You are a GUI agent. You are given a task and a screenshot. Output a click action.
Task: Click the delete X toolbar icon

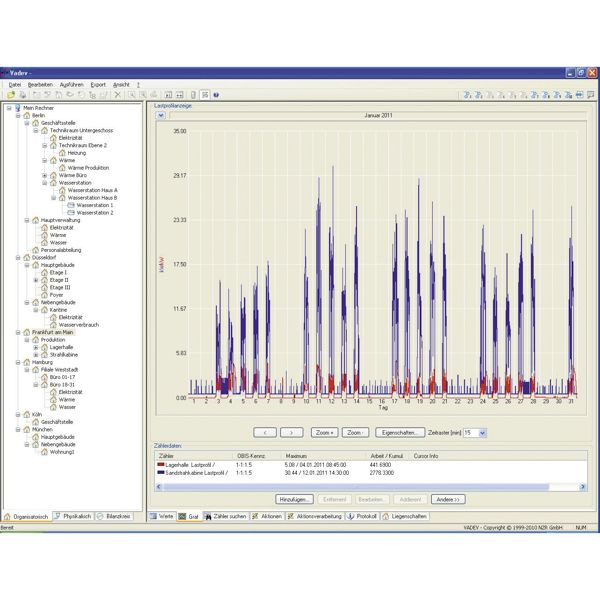117,95
